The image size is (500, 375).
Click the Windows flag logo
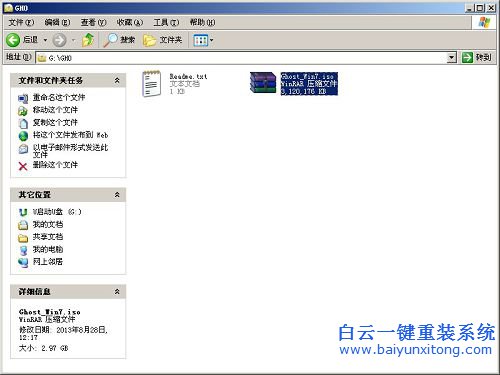point(484,22)
